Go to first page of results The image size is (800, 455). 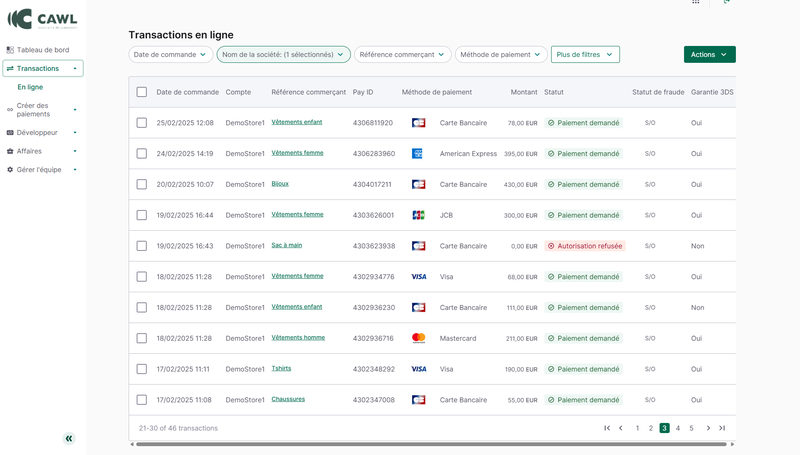point(607,428)
